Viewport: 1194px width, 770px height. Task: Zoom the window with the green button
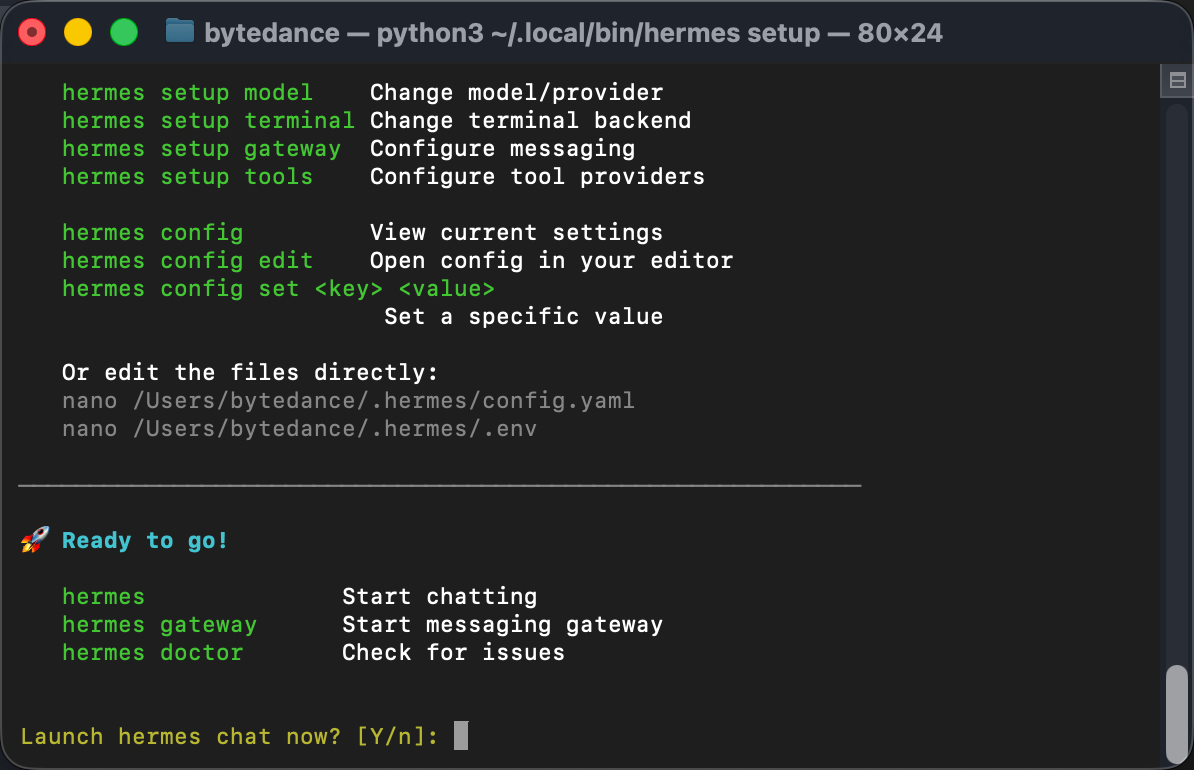[x=123, y=32]
